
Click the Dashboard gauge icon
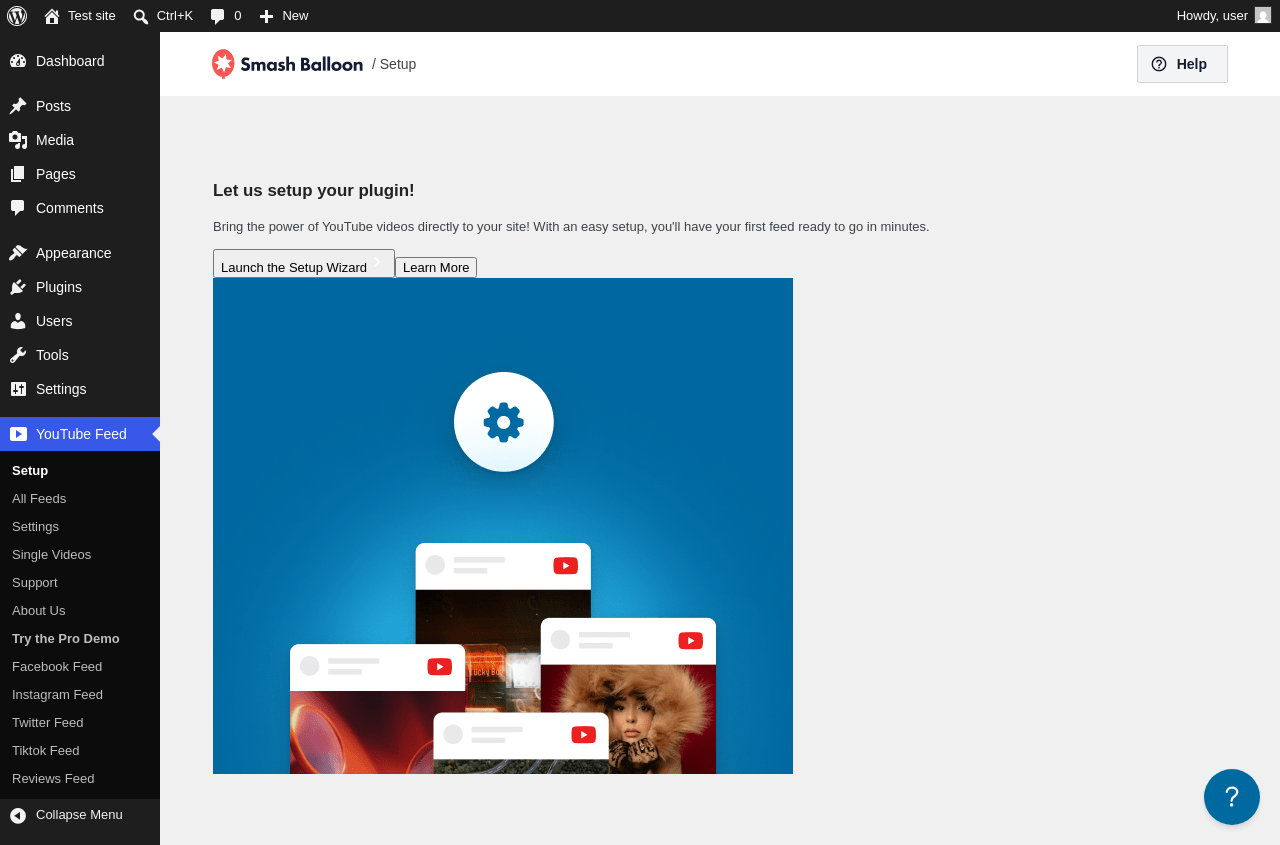pyautogui.click(x=18, y=61)
